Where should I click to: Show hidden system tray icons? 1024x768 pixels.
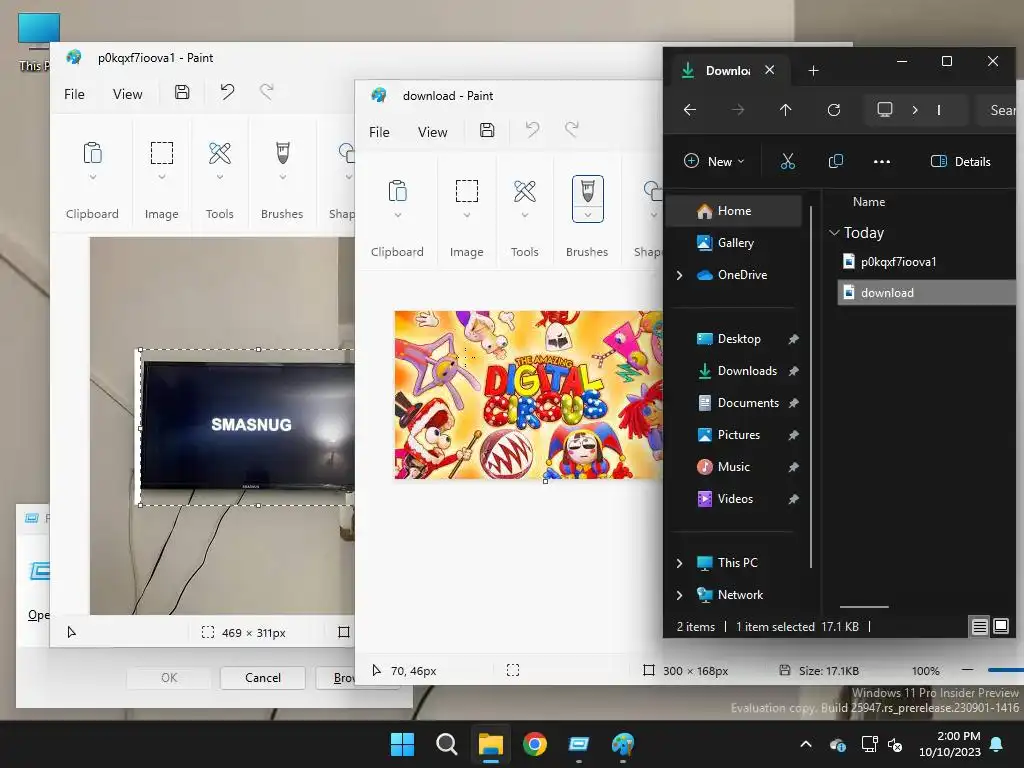(x=806, y=744)
